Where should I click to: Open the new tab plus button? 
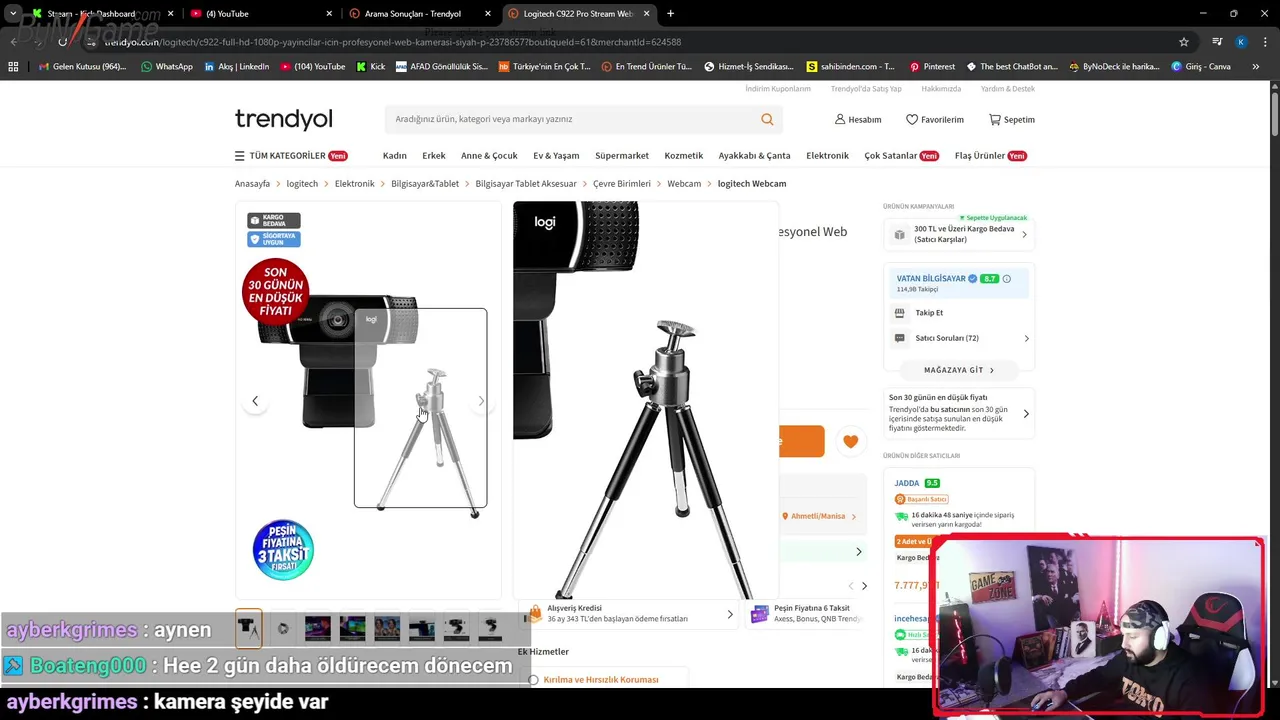tap(670, 14)
